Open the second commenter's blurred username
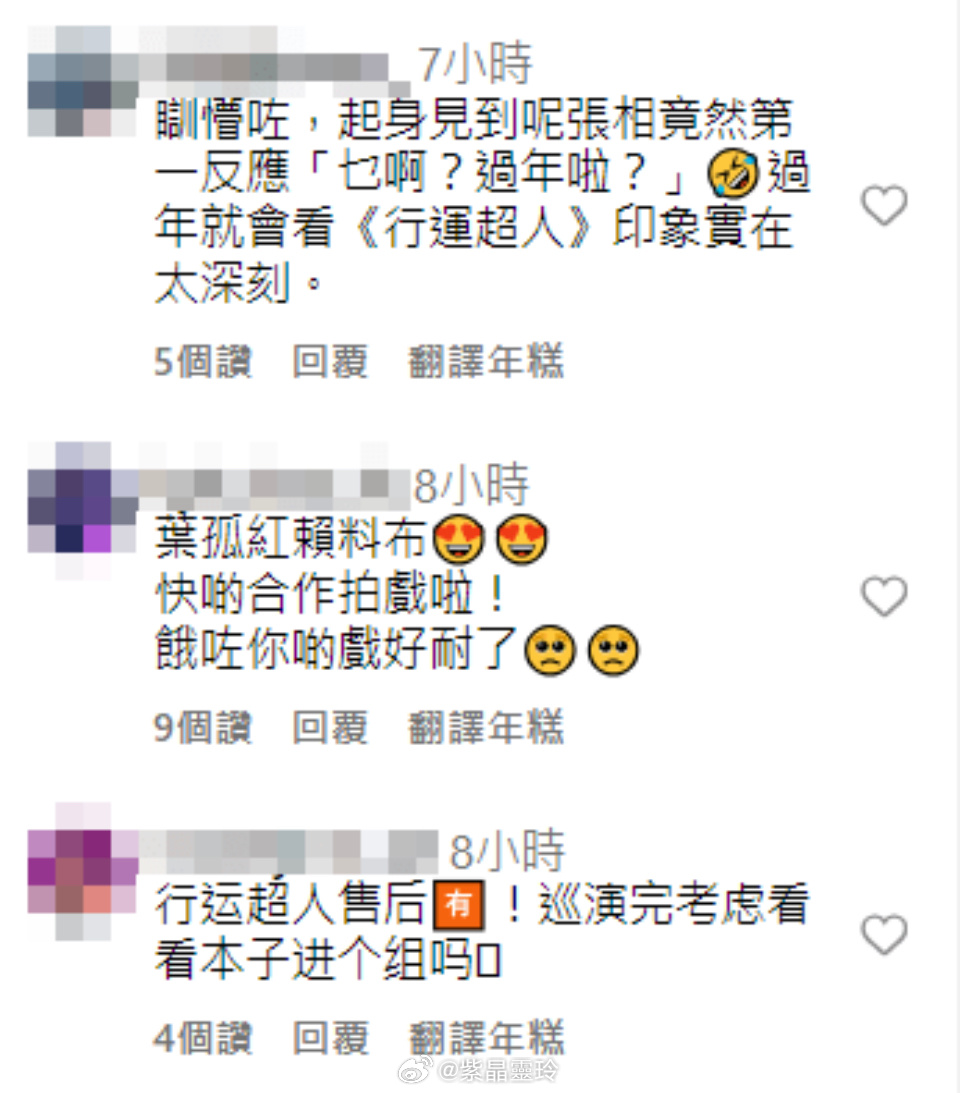Viewport: 960px width, 1093px height. tap(273, 484)
